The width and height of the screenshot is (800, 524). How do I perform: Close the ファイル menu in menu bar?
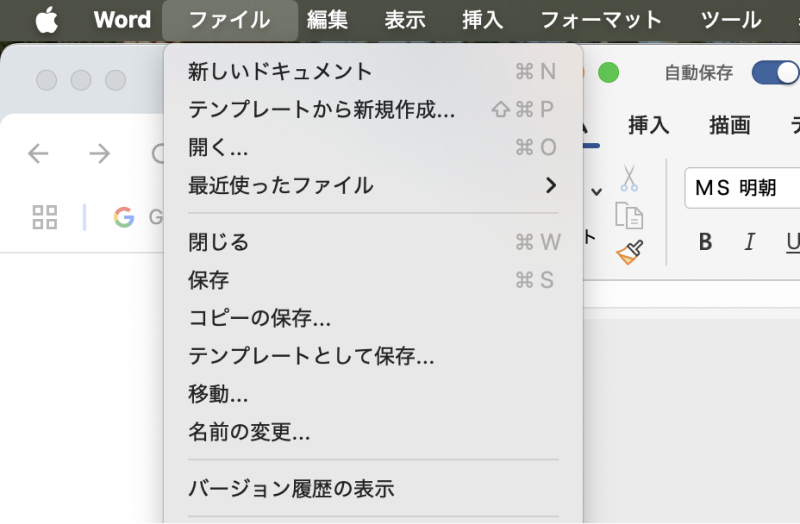pyautogui.click(x=230, y=20)
